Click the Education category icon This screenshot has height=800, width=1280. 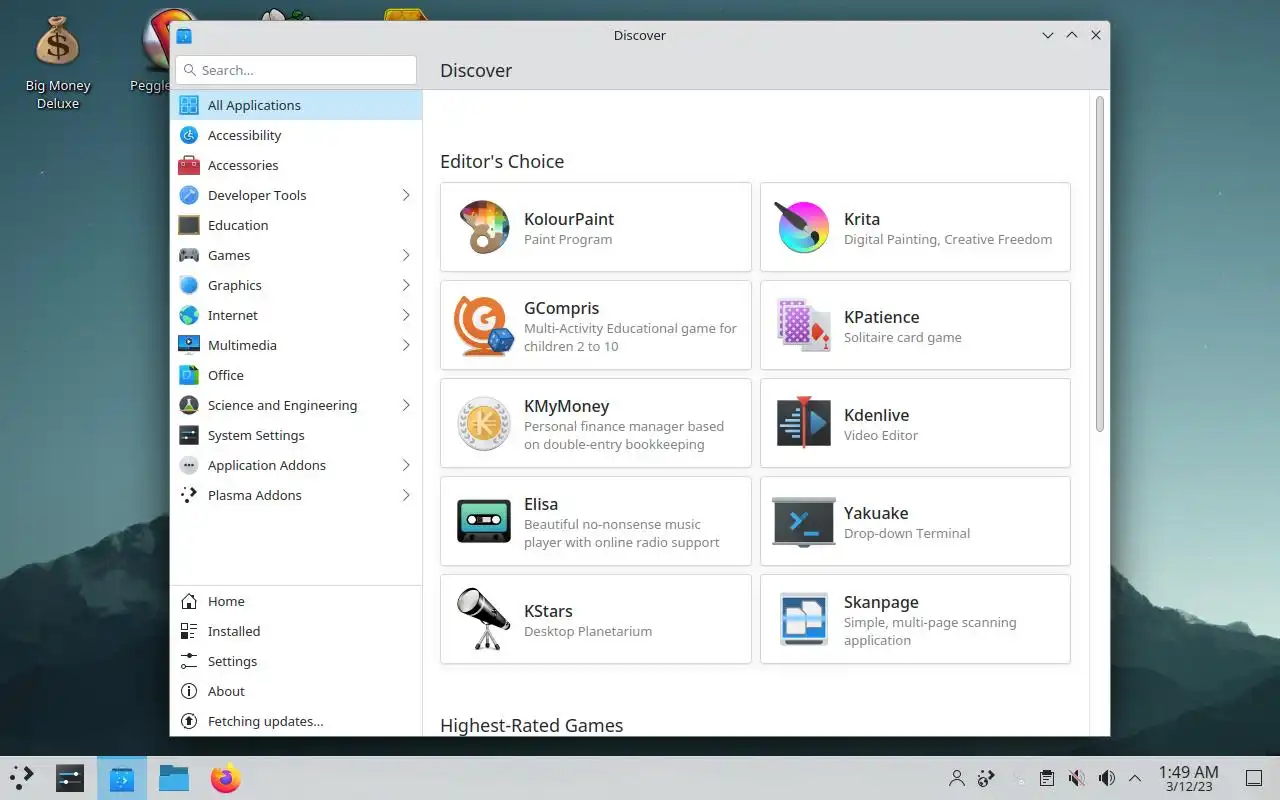[x=189, y=225]
